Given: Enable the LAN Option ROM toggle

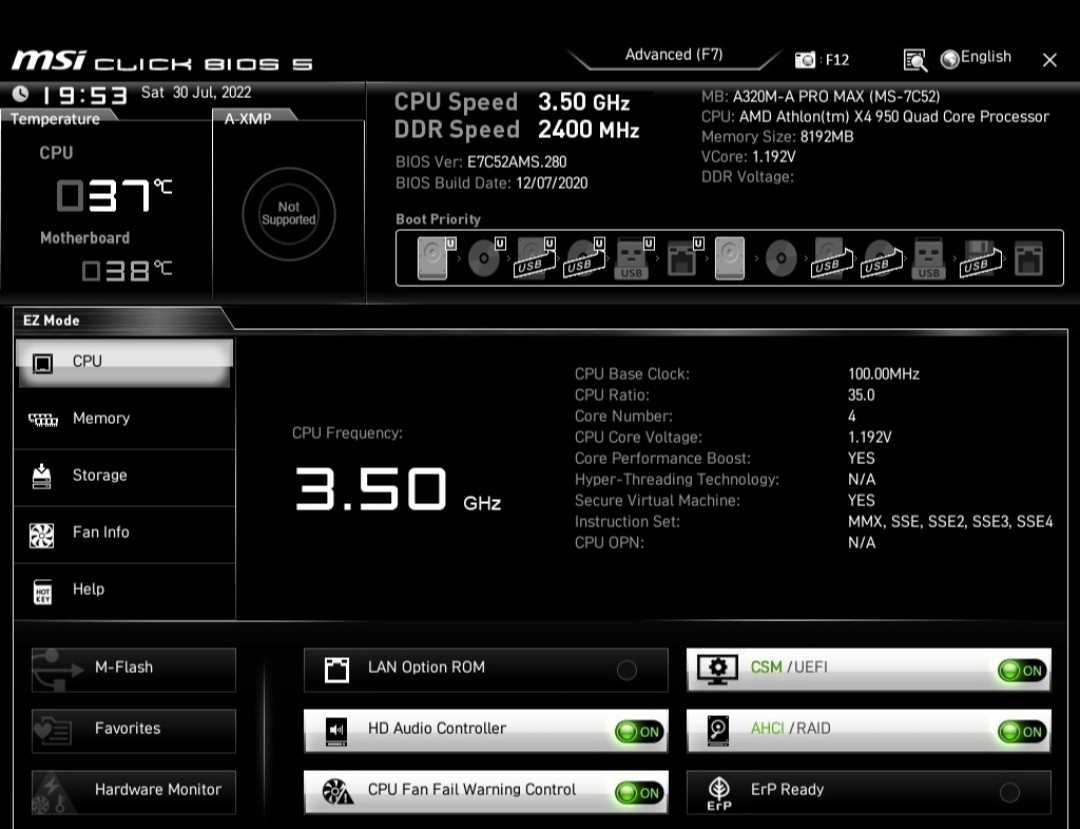Looking at the screenshot, I should coord(627,670).
